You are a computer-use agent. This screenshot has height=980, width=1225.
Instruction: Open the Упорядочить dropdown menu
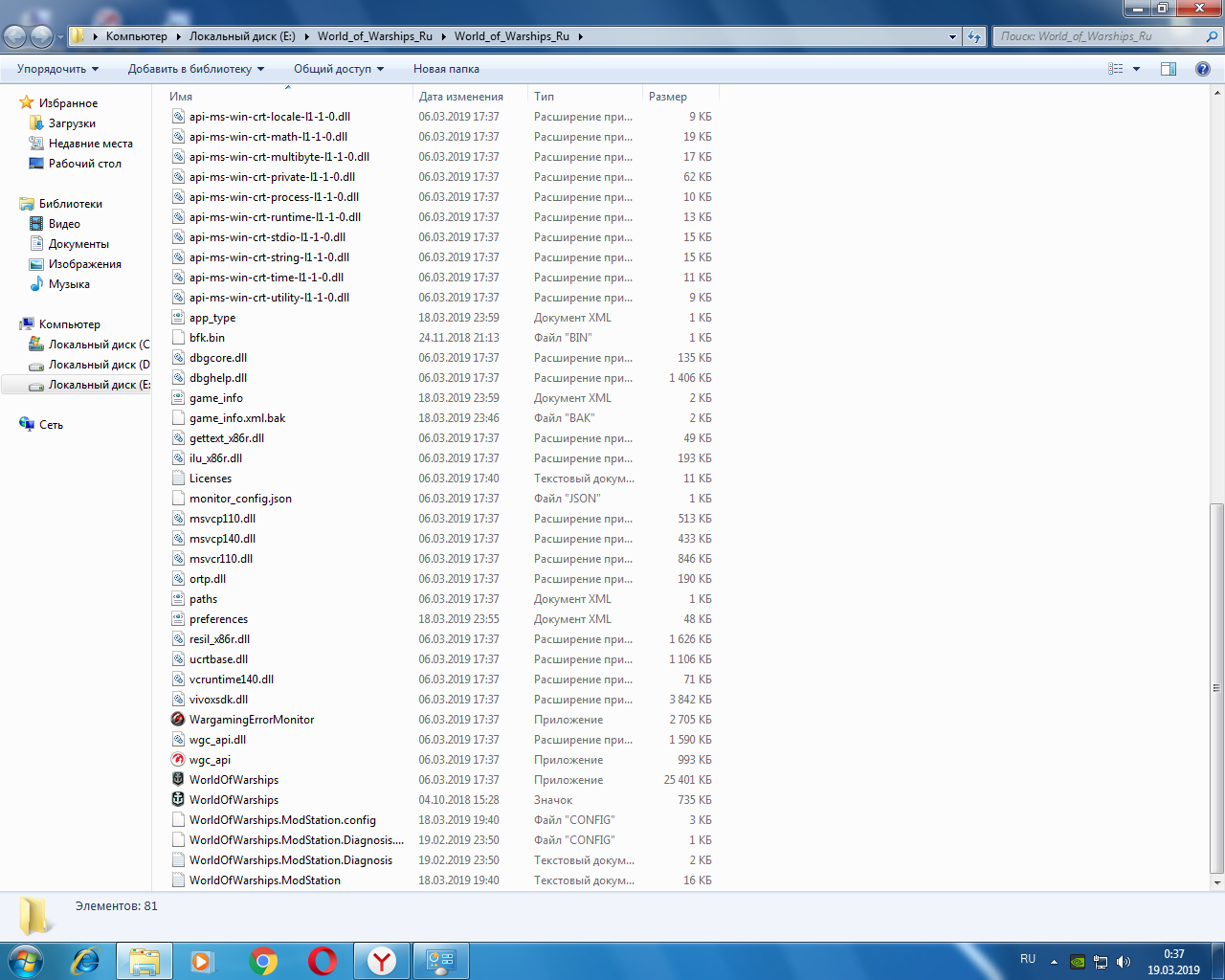(57, 69)
